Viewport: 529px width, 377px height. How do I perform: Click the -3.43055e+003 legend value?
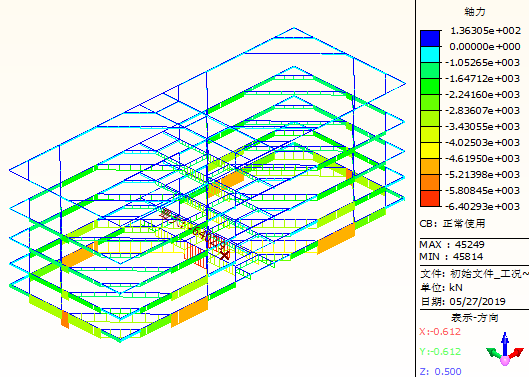[x=483, y=127]
